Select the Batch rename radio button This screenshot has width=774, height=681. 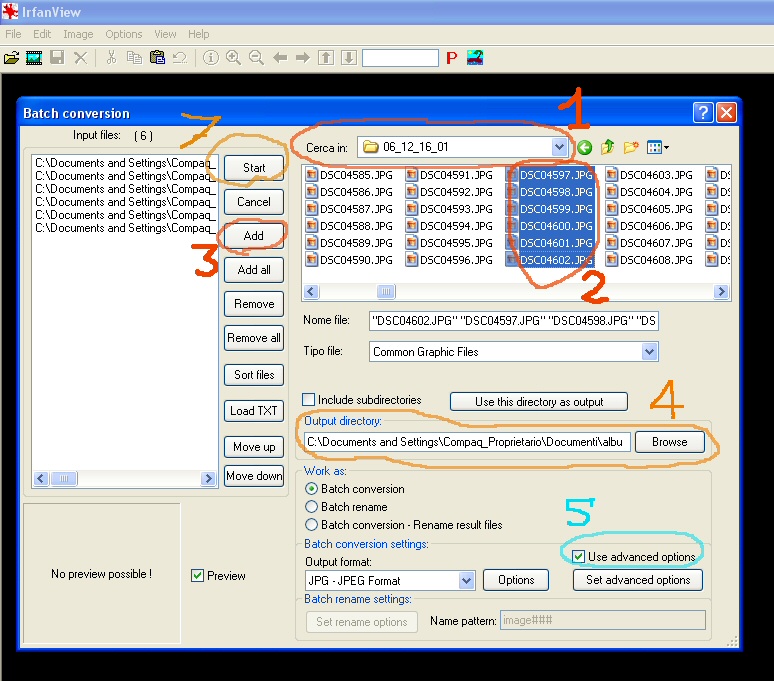click(312, 507)
